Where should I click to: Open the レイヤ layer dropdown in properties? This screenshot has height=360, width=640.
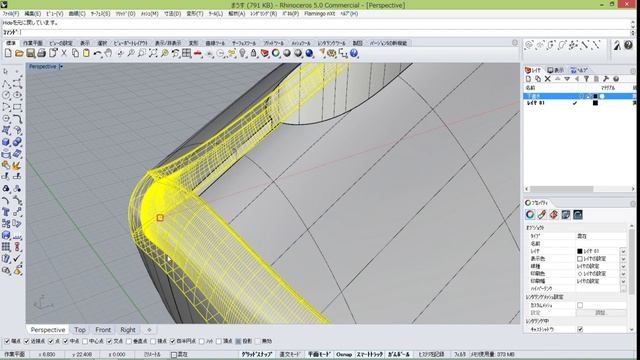623,251
